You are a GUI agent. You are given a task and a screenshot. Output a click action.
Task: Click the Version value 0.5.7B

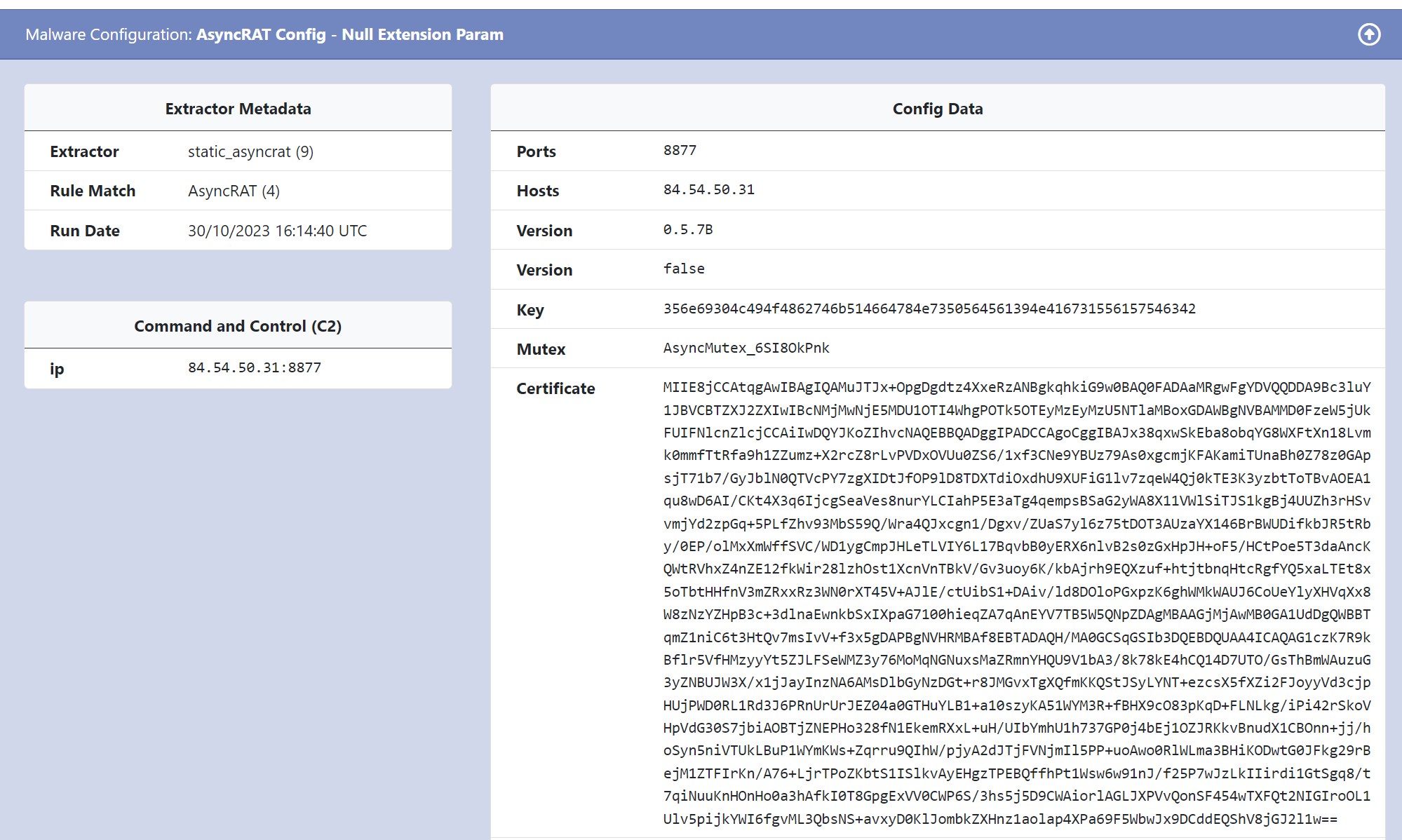pos(688,229)
